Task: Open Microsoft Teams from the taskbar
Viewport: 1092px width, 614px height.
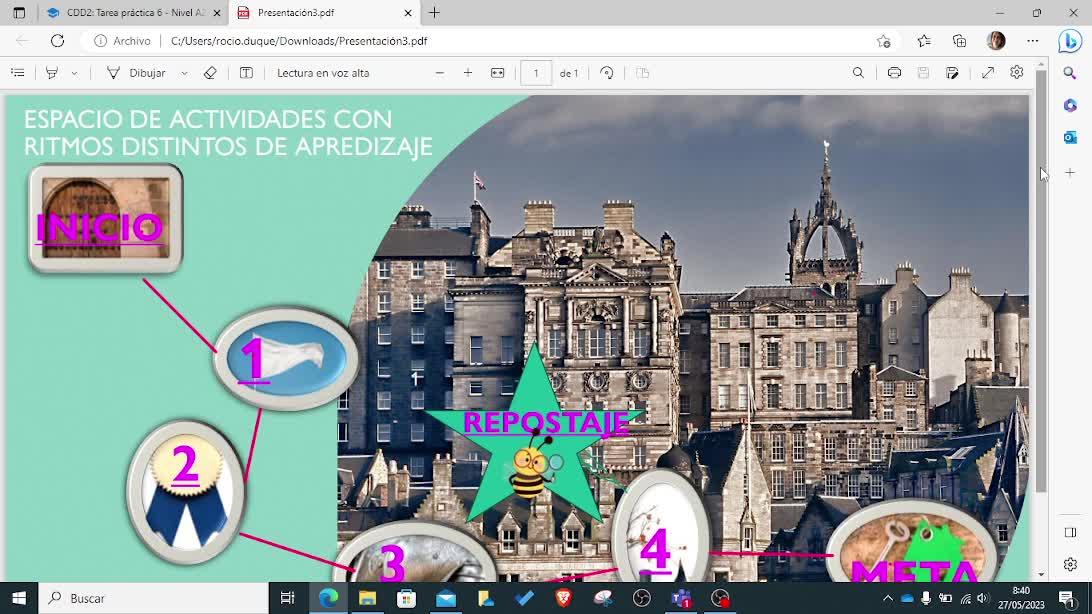Action: 681,598
